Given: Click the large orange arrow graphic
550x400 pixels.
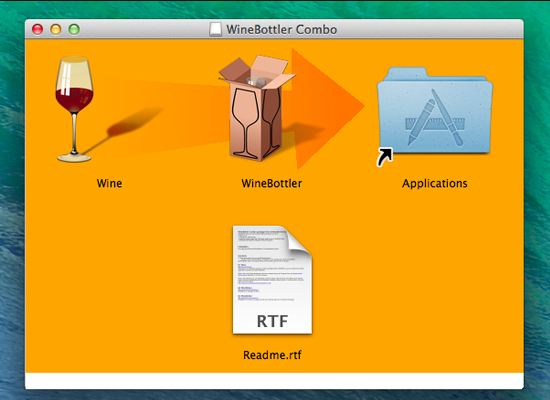Looking at the screenshot, I should pyautogui.click(x=328, y=108).
